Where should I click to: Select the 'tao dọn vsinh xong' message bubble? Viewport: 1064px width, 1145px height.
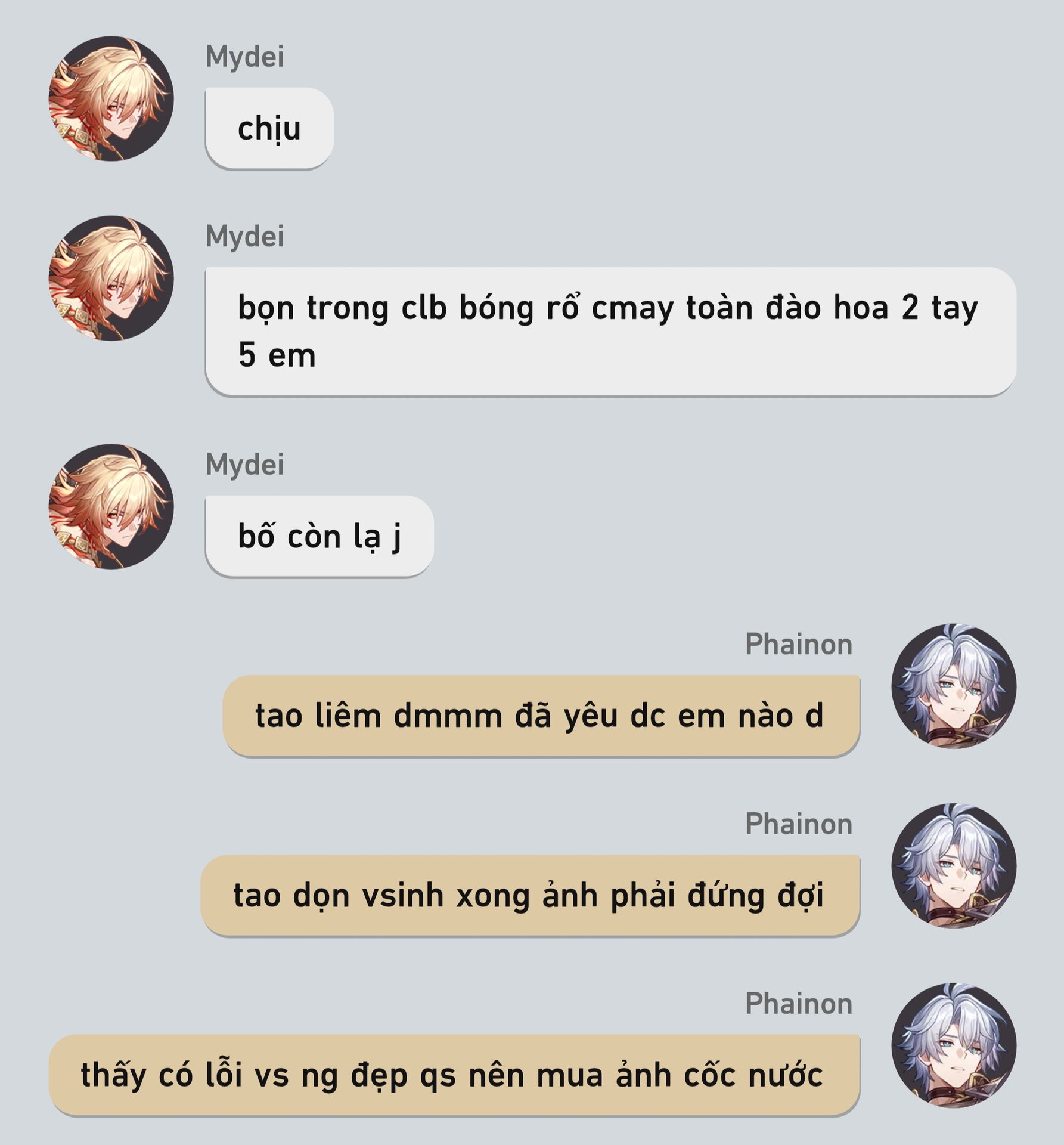(531, 896)
